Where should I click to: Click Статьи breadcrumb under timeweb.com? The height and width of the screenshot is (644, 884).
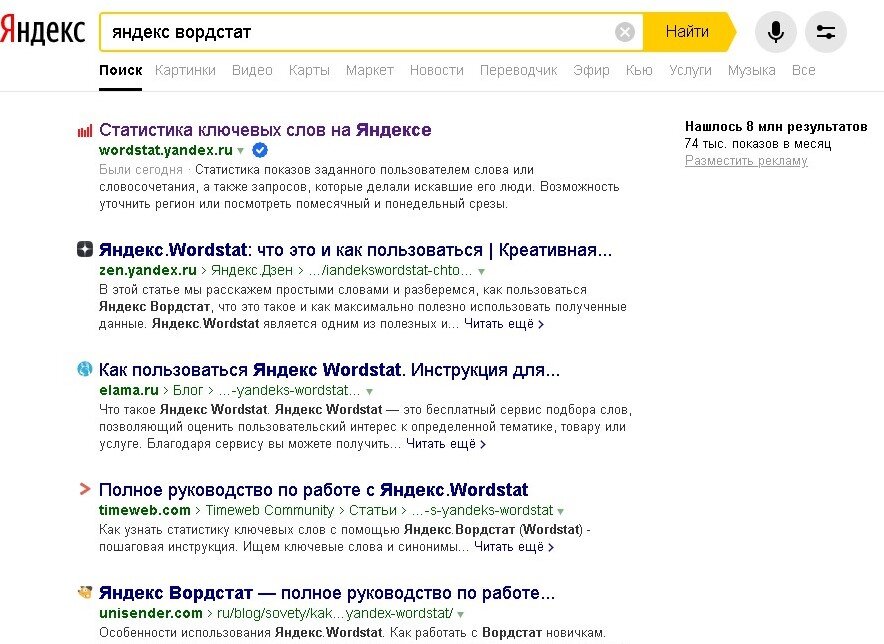[x=373, y=510]
